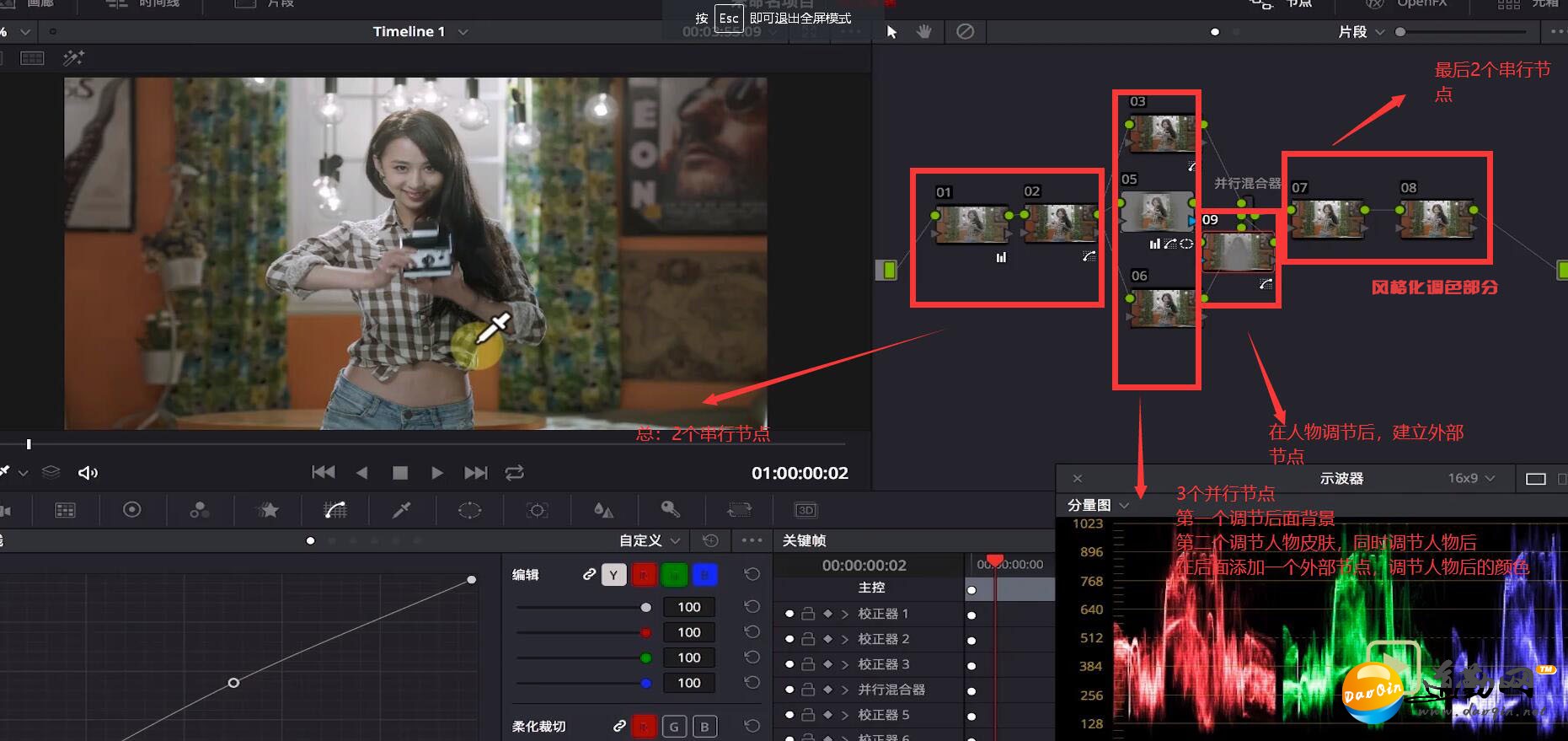The width and height of the screenshot is (1568, 741).
Task: Expand the 校正器 2 keyframe track
Action: (844, 639)
